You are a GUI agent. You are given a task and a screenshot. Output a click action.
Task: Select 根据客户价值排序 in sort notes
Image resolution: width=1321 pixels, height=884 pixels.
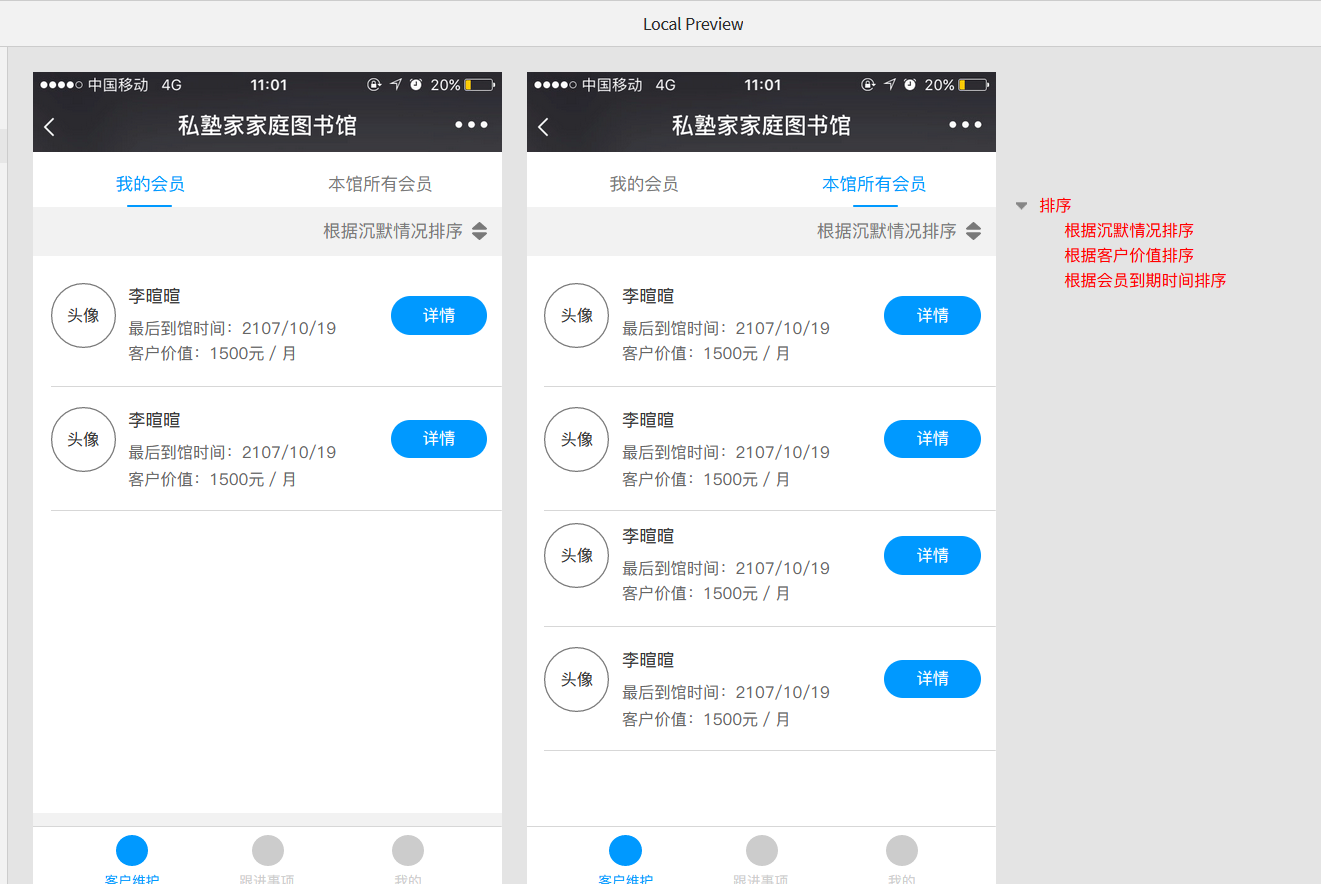click(1129, 255)
